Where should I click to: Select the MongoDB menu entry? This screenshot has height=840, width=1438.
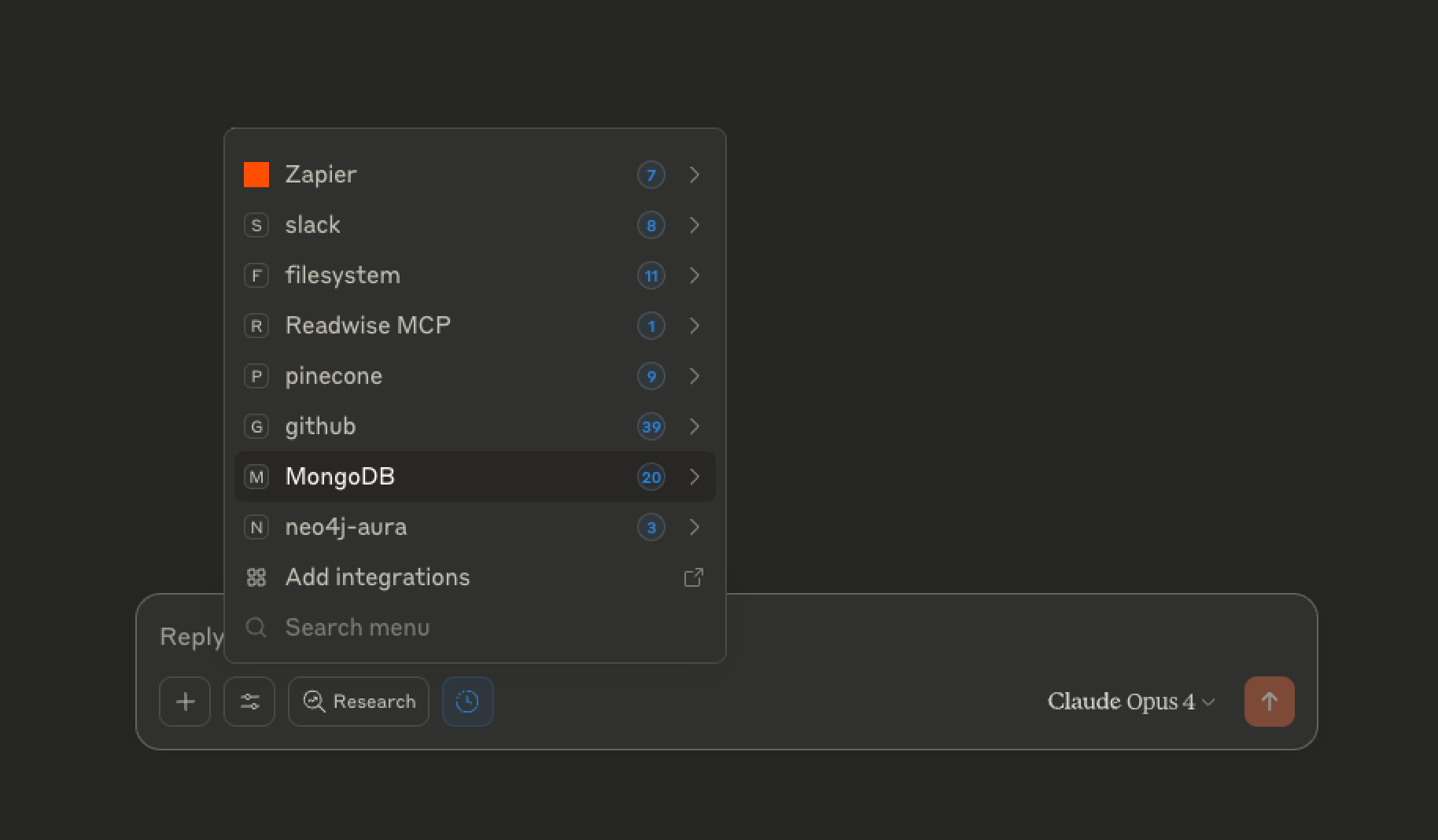(x=475, y=477)
